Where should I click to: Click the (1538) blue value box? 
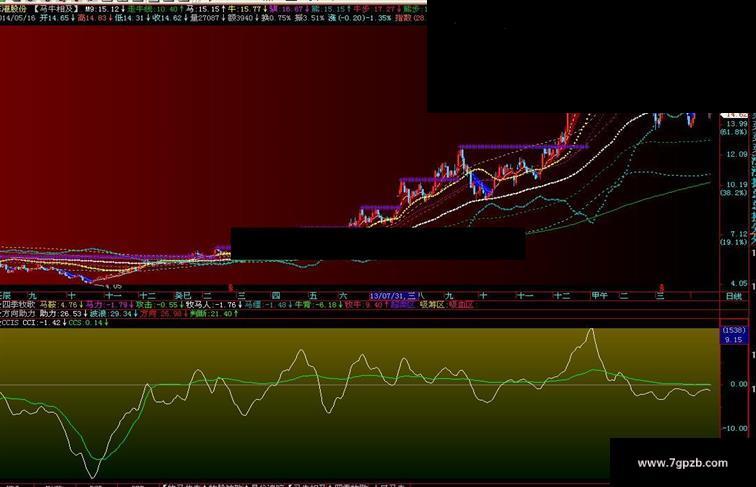[x=733, y=330]
